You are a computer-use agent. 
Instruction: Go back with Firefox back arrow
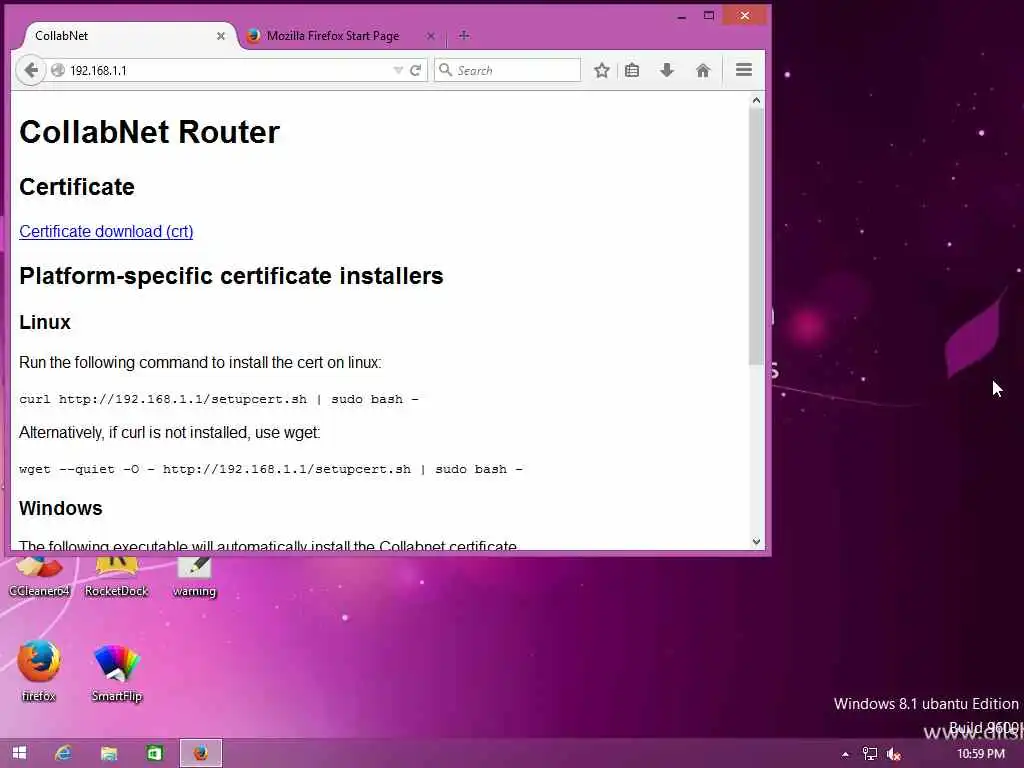click(x=31, y=70)
